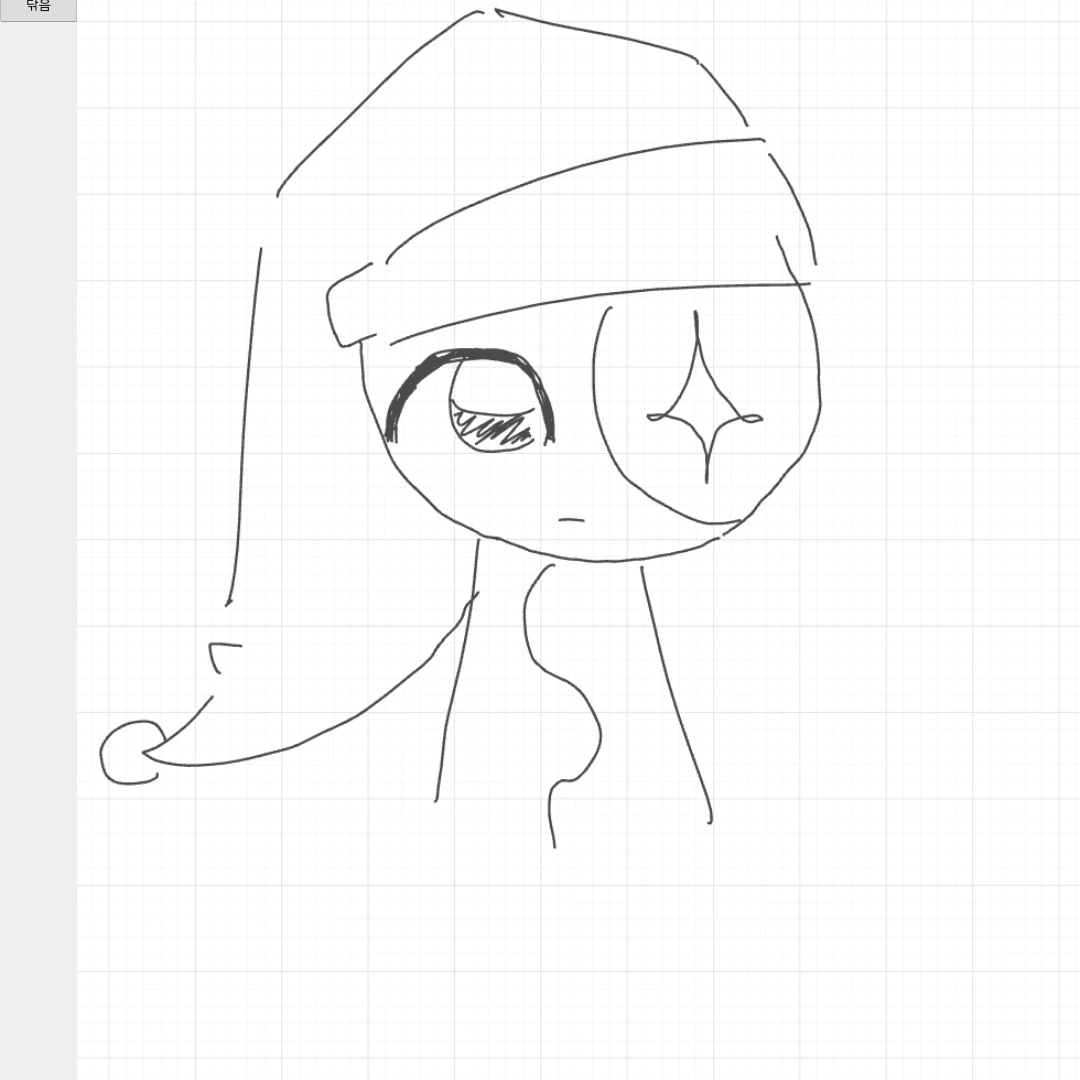Click the long vertical left edge of the hat

pos(245,427)
